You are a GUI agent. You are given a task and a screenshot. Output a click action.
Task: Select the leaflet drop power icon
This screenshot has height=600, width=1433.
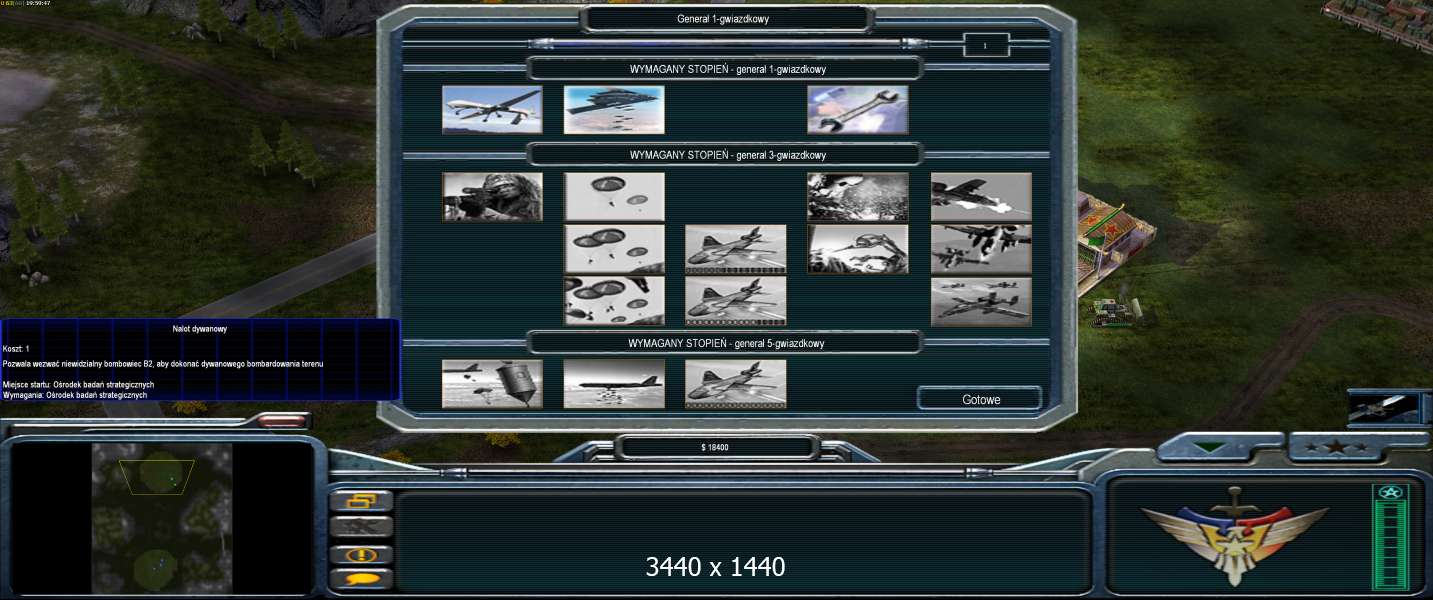[858, 197]
